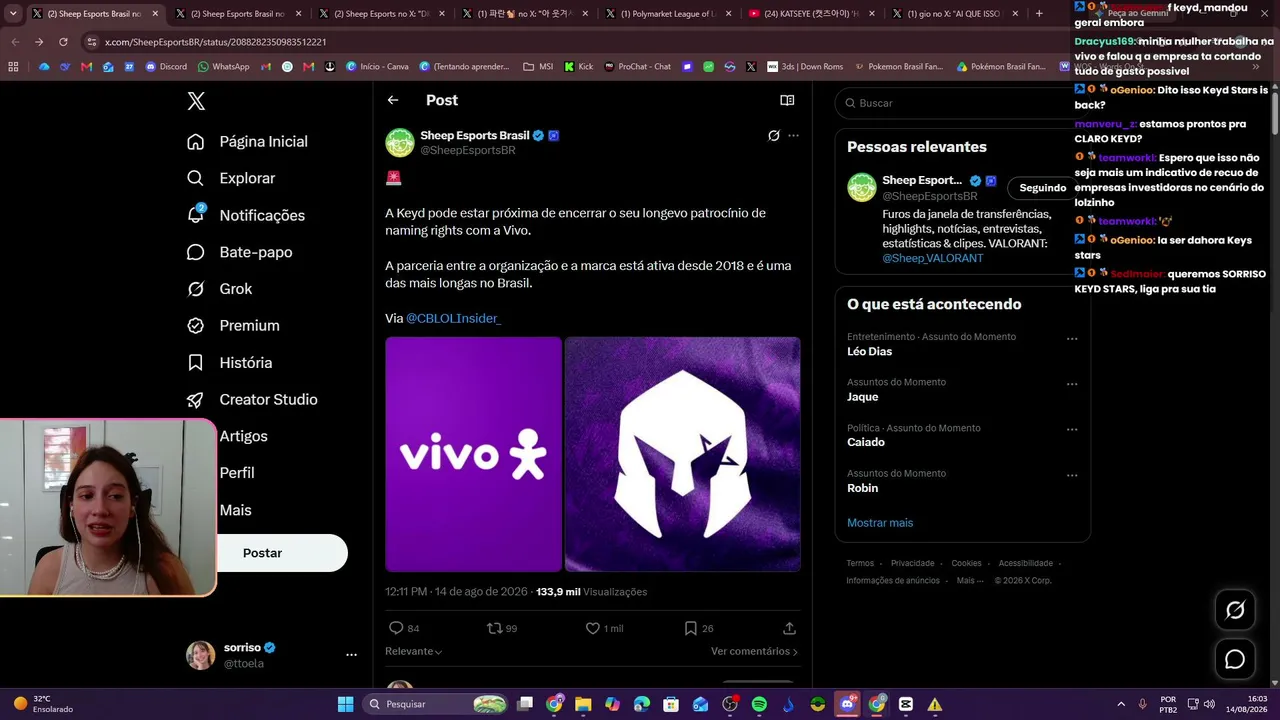Click the Windows Start button
Screen dimensions: 1280x720
point(345,704)
